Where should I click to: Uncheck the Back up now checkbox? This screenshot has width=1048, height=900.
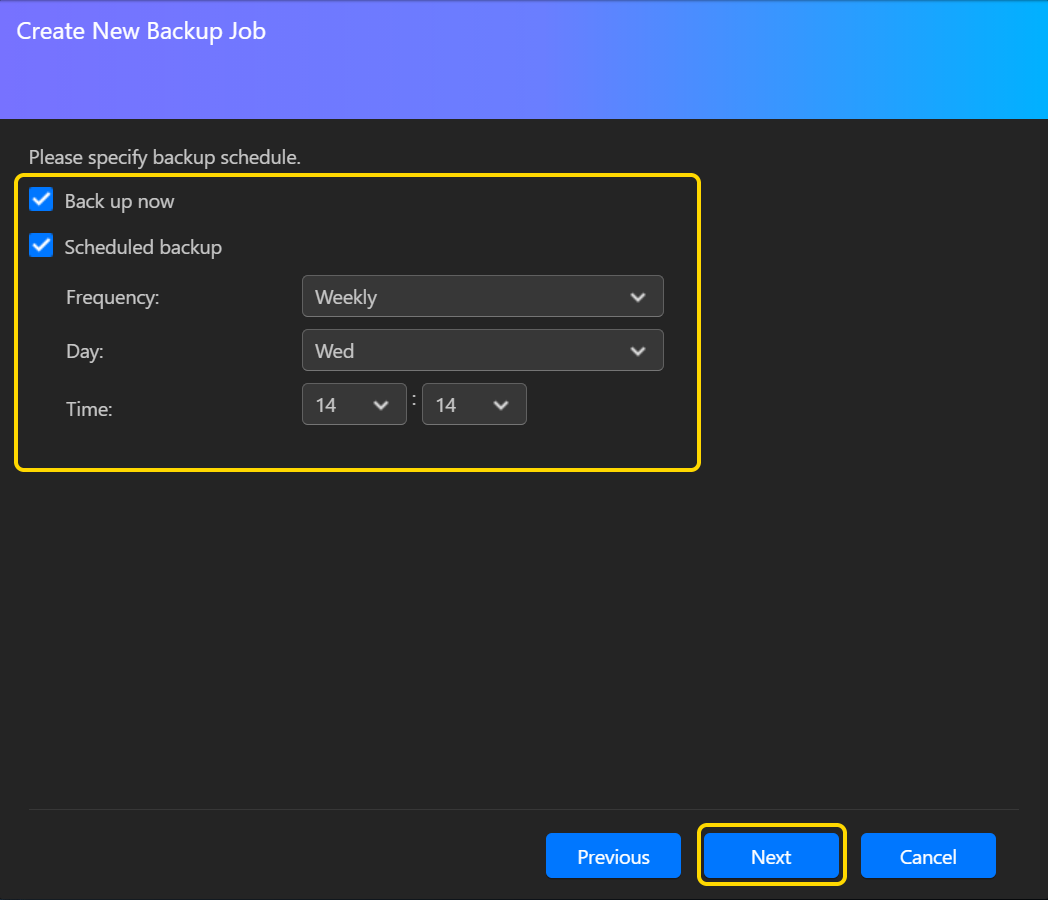click(41, 200)
